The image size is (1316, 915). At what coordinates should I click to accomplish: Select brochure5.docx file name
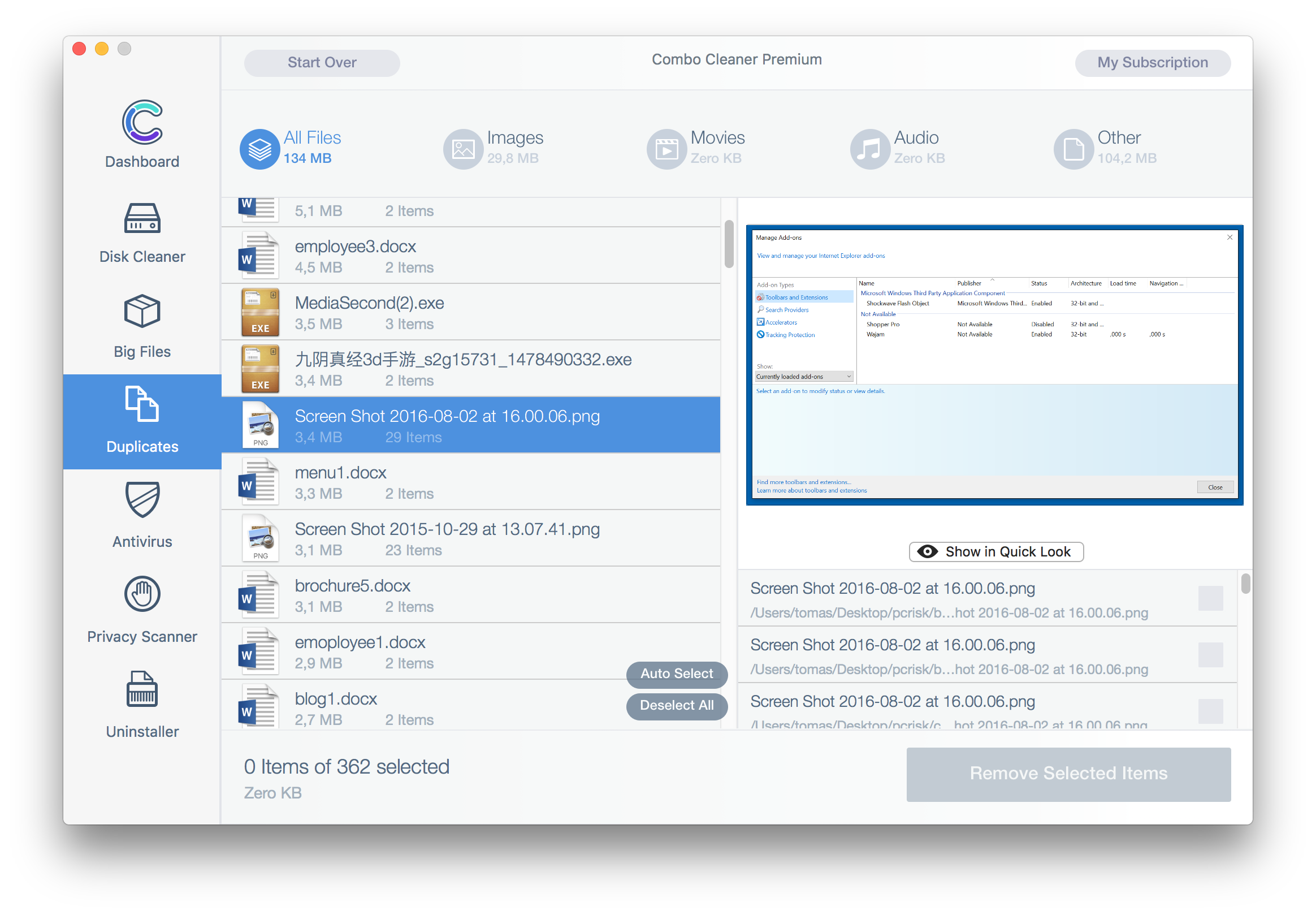(352, 585)
